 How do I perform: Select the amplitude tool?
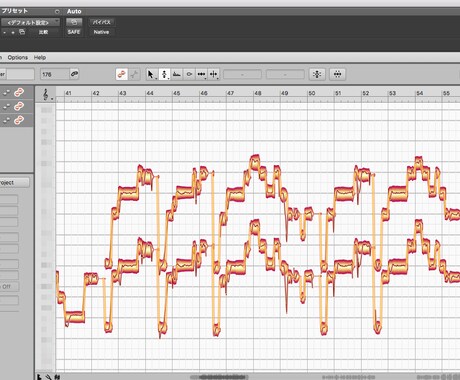click(x=189, y=74)
